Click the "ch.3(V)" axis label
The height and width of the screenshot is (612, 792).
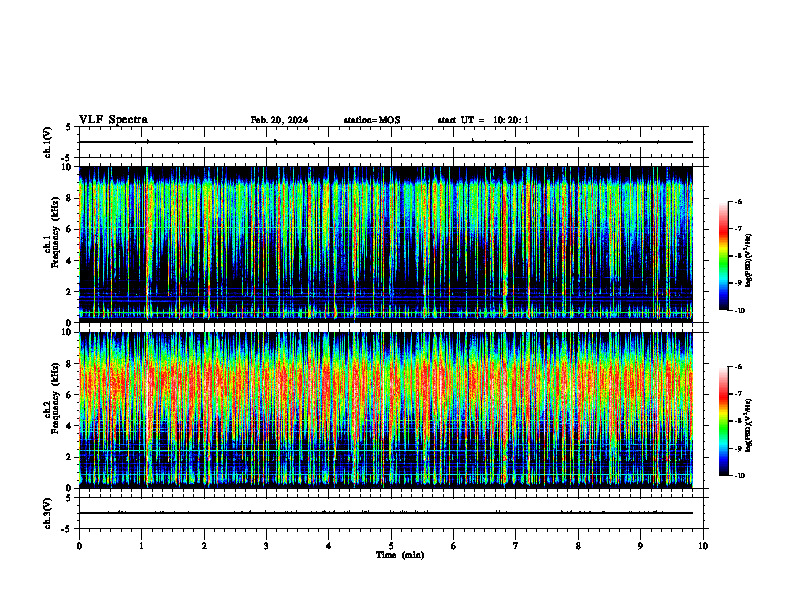48,513
